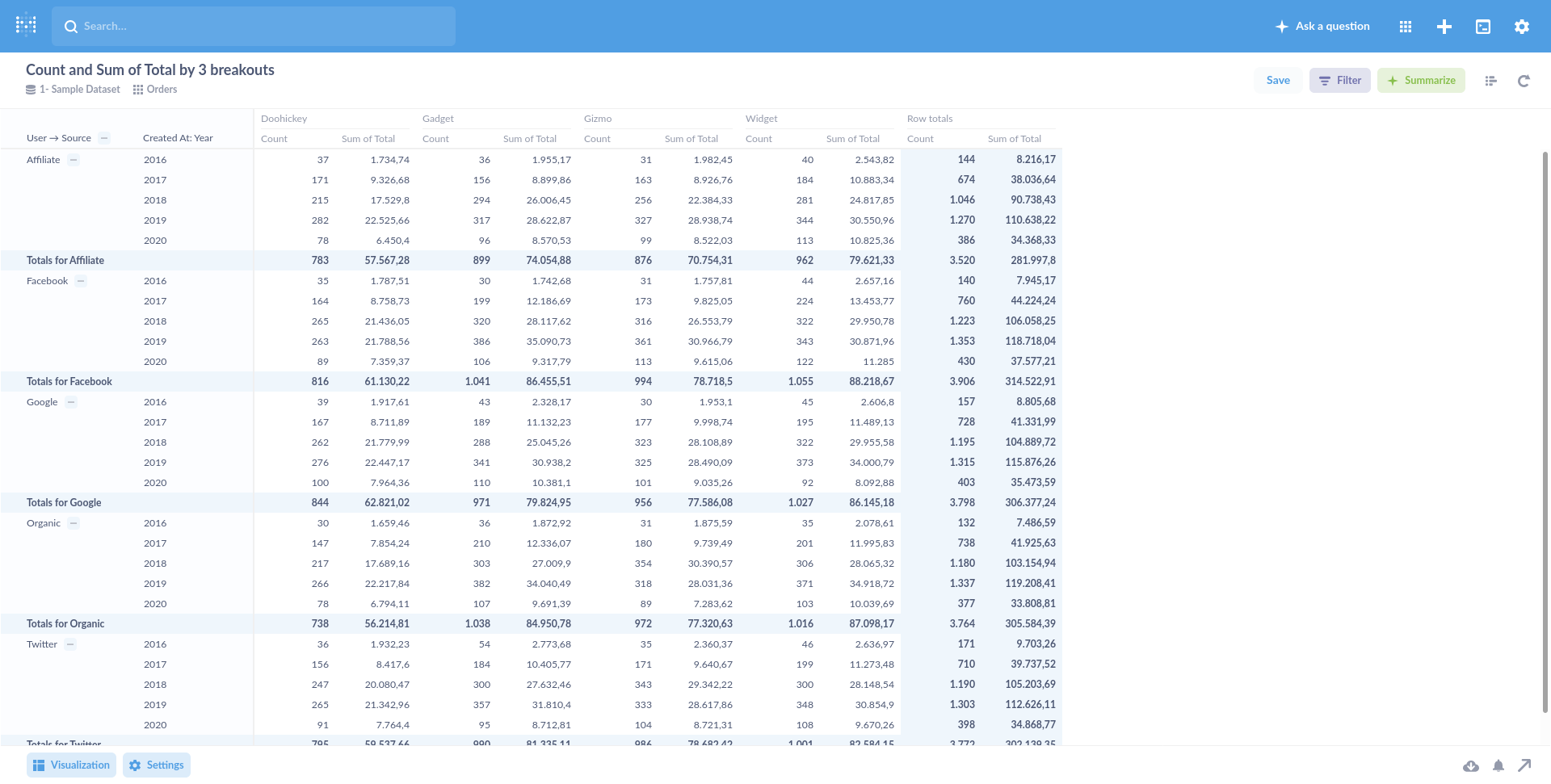Switch to the Visualization tab
This screenshot has height=784, width=1551.
(71, 765)
